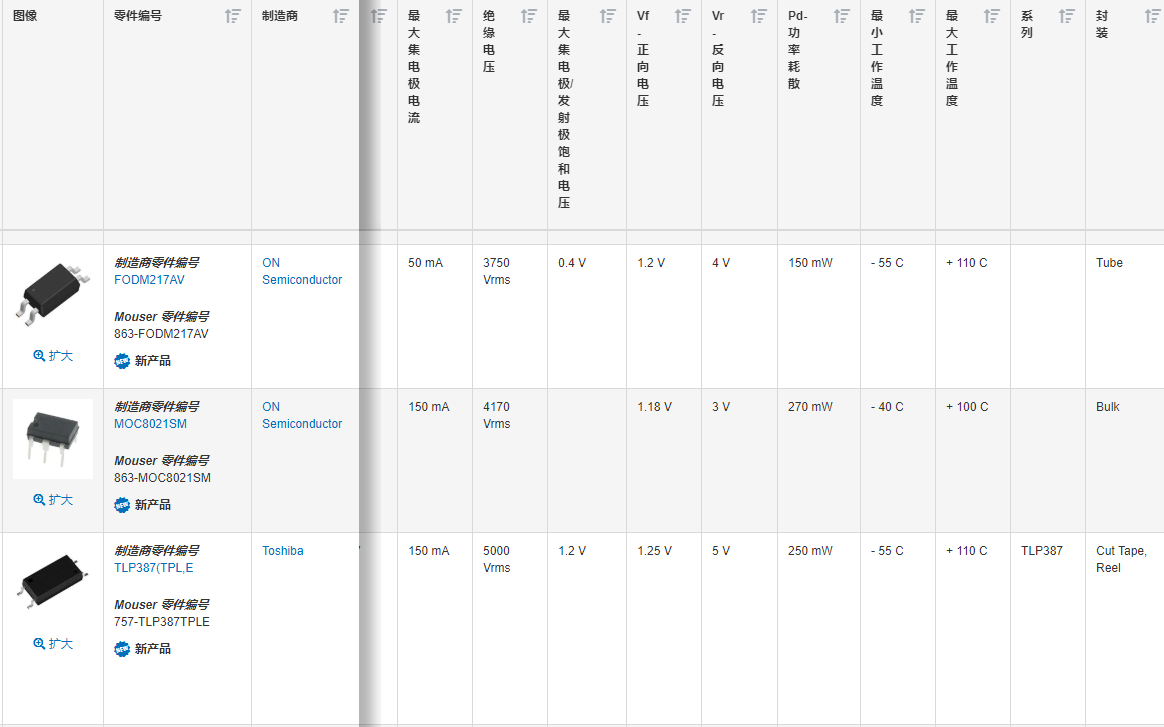Click the 新产品 badge icon for TLP387(TPL,E

122,649
